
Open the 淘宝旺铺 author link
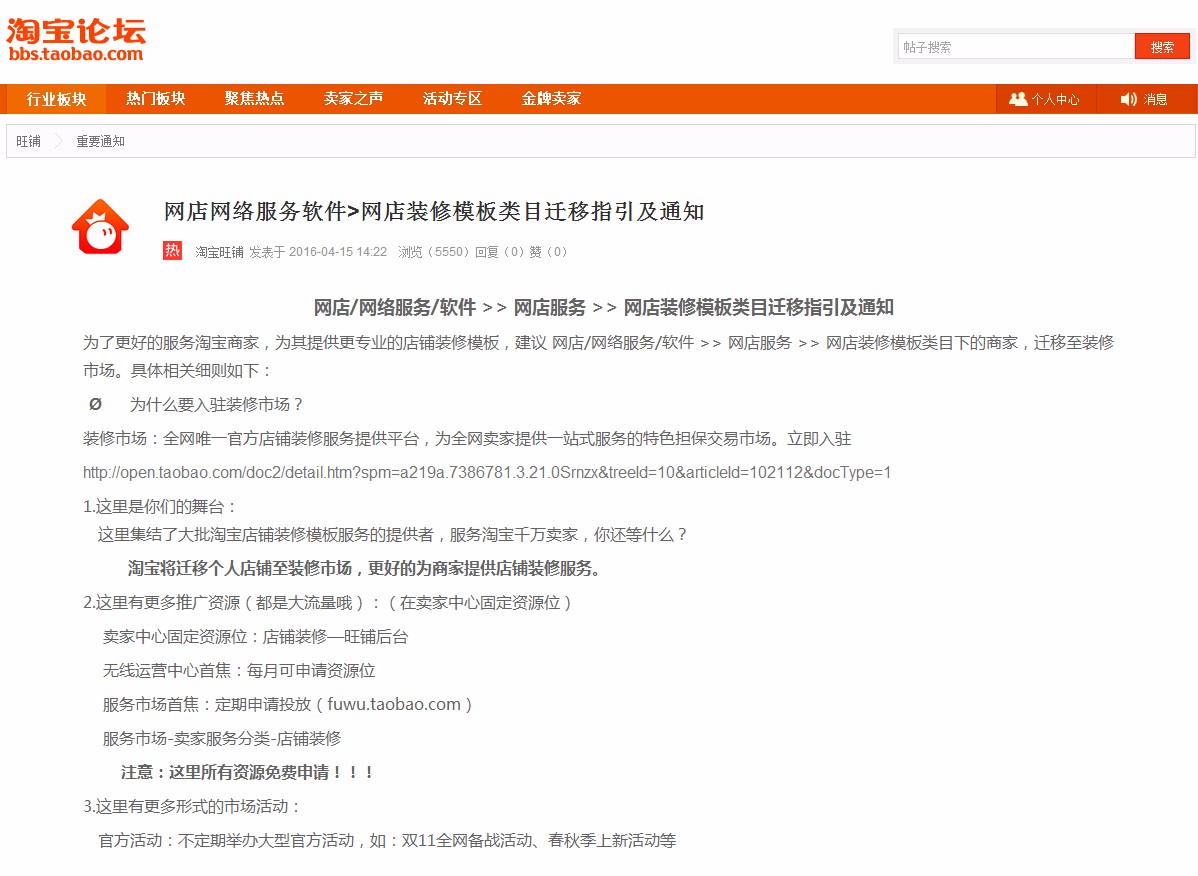pos(219,252)
